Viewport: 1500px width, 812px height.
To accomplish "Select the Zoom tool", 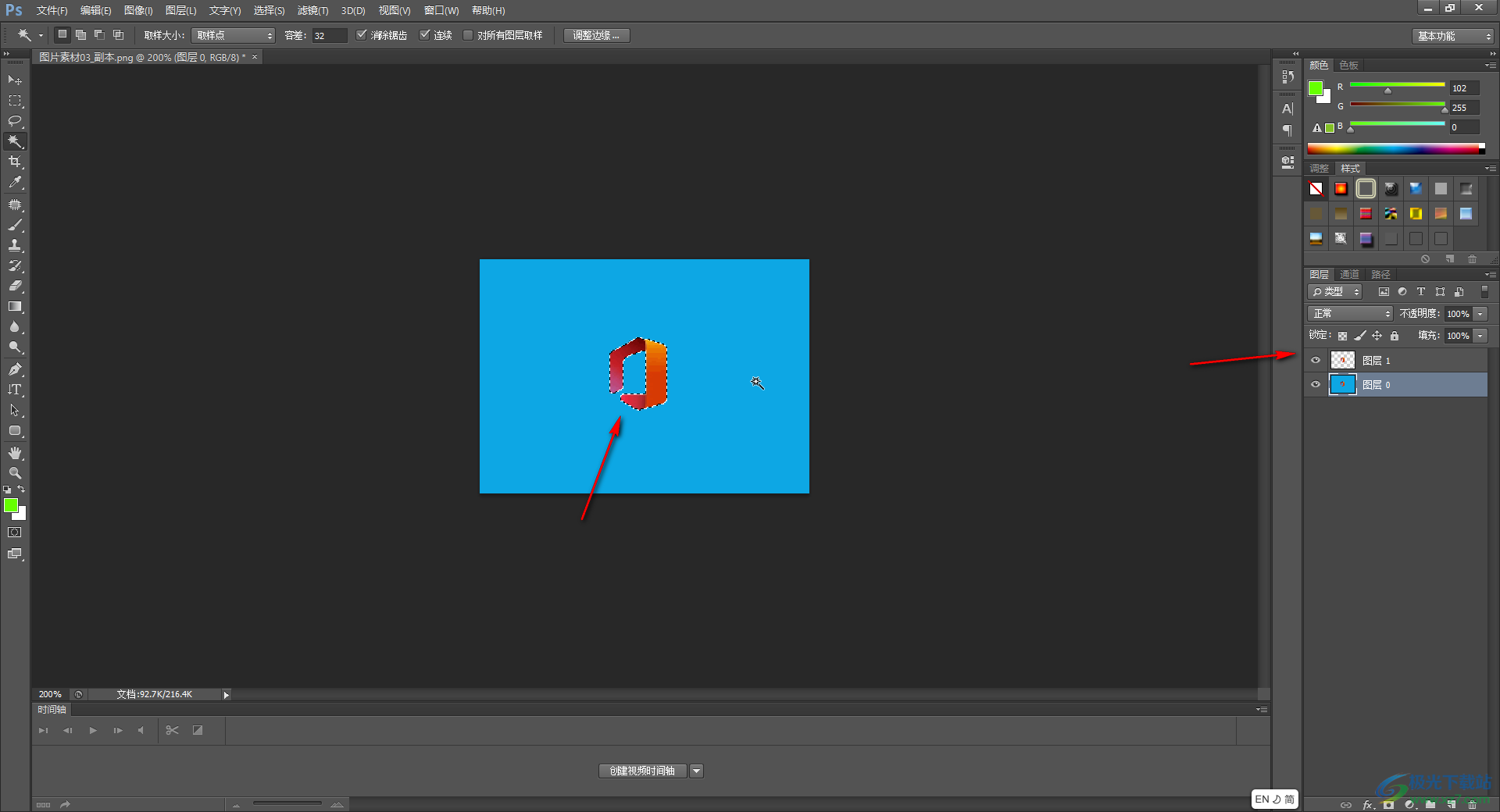I will (15, 473).
